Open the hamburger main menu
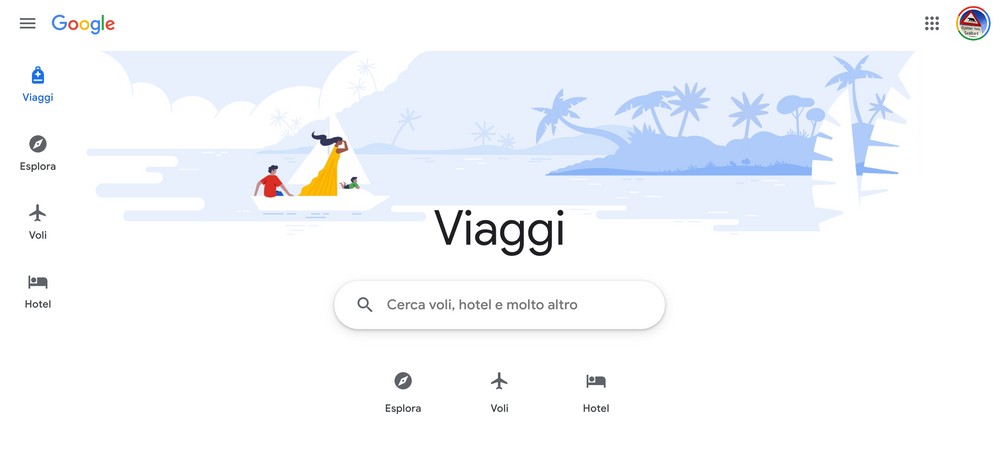Screen dimensions: 1000x450 27,24
